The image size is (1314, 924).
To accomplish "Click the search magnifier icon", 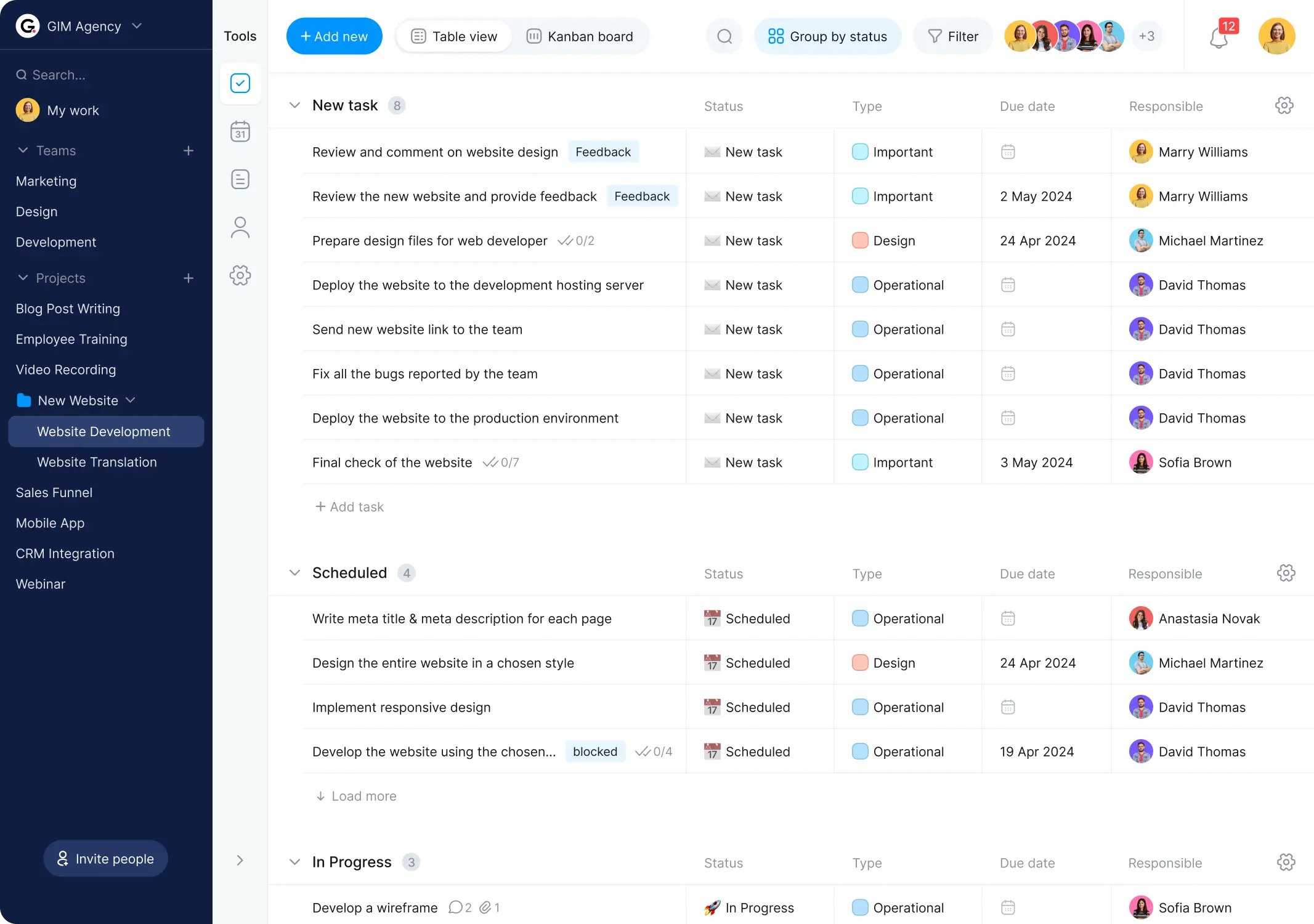I will 724,36.
